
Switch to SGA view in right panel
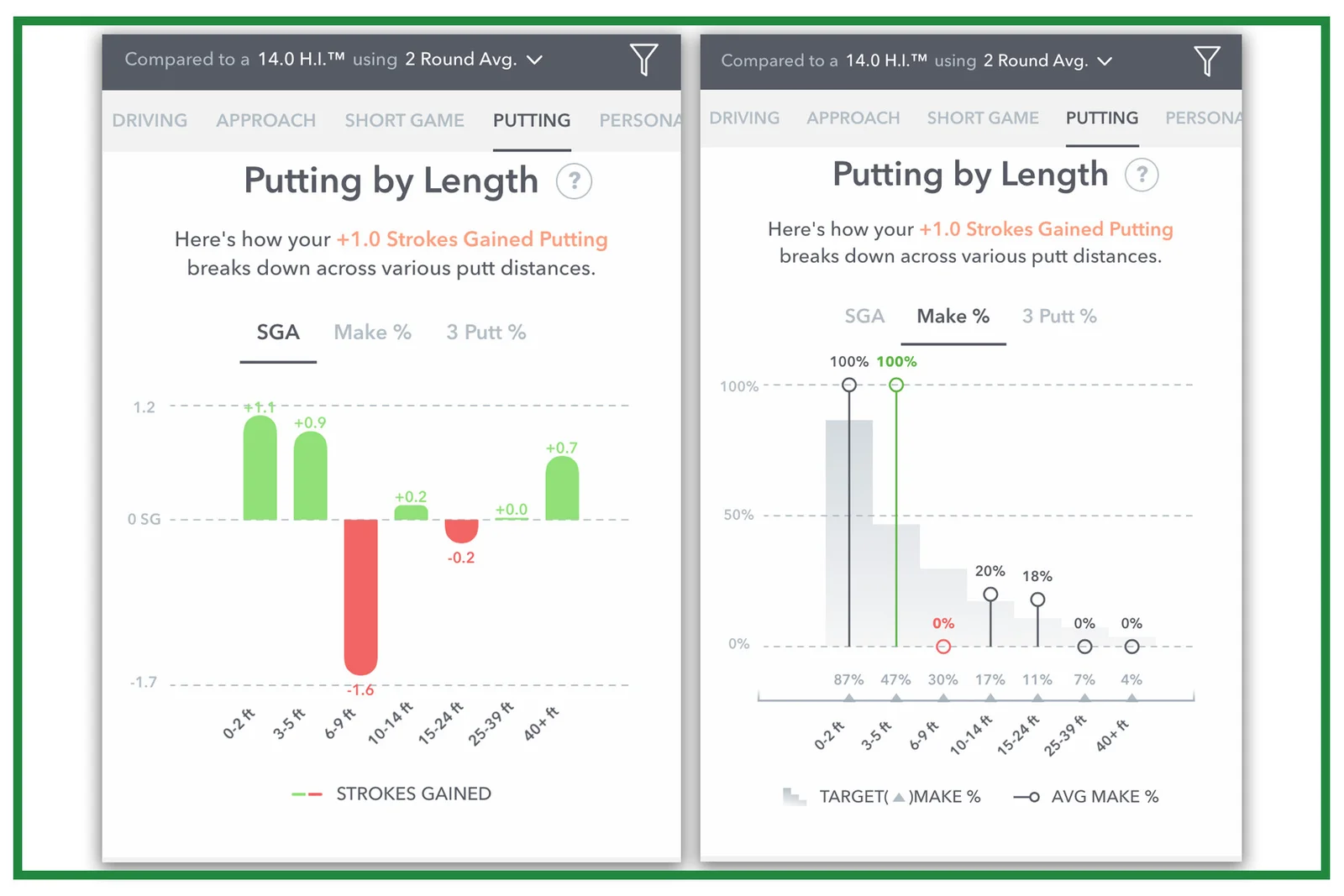pos(864,317)
